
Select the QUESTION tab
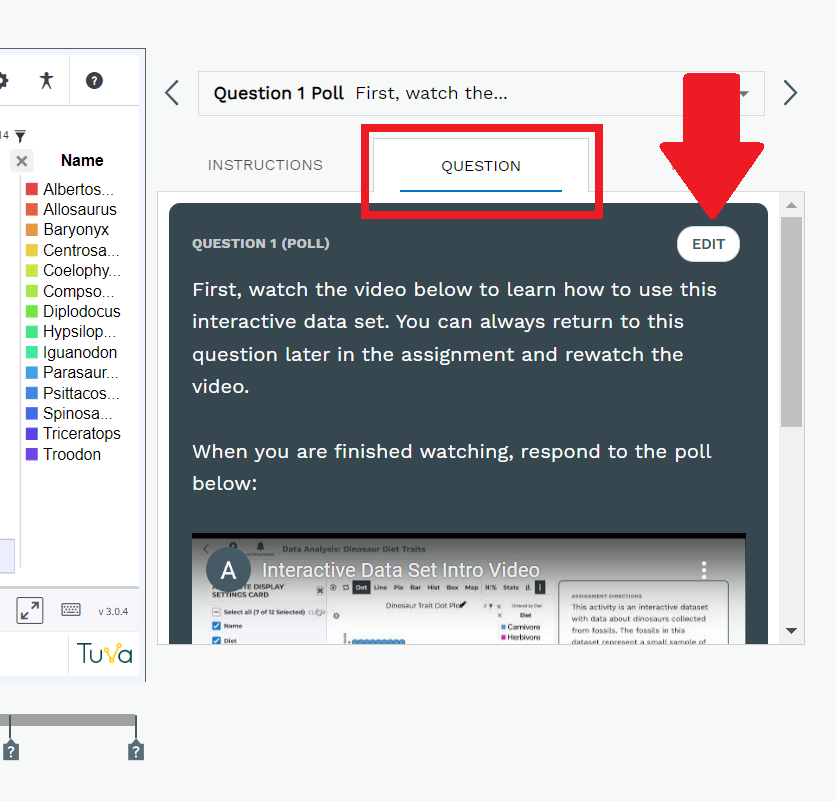tap(481, 166)
